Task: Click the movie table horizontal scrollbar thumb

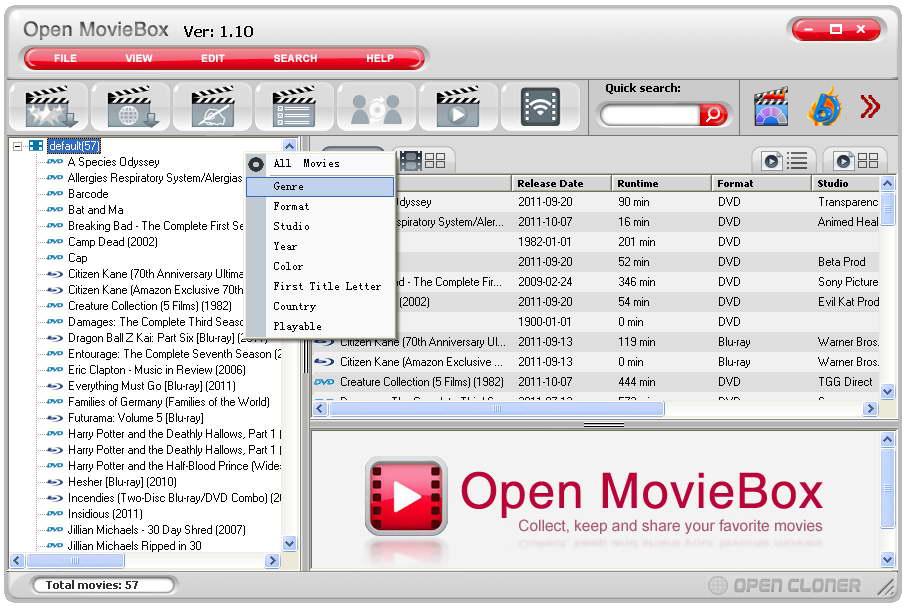Action: point(496,409)
